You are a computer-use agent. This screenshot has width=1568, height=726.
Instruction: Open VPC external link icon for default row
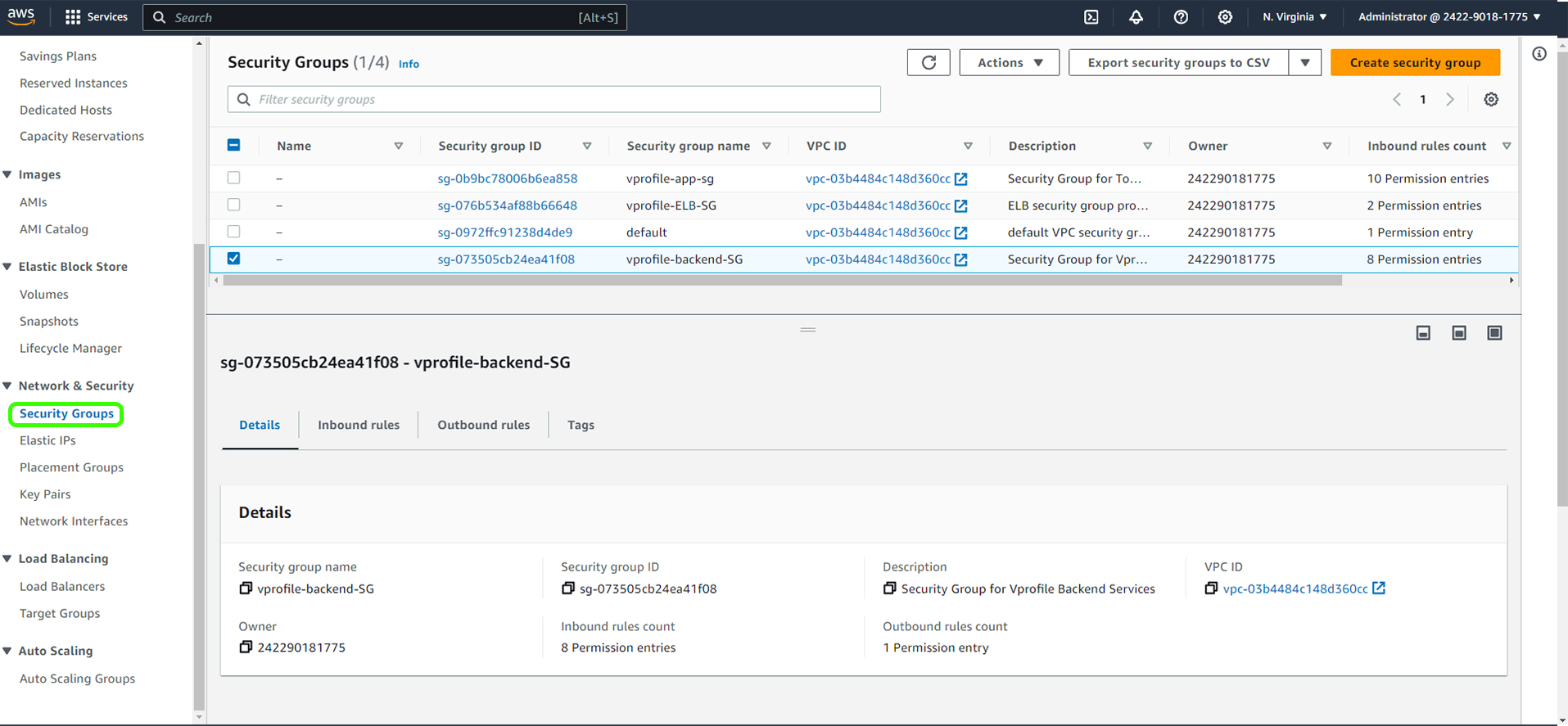(x=961, y=232)
